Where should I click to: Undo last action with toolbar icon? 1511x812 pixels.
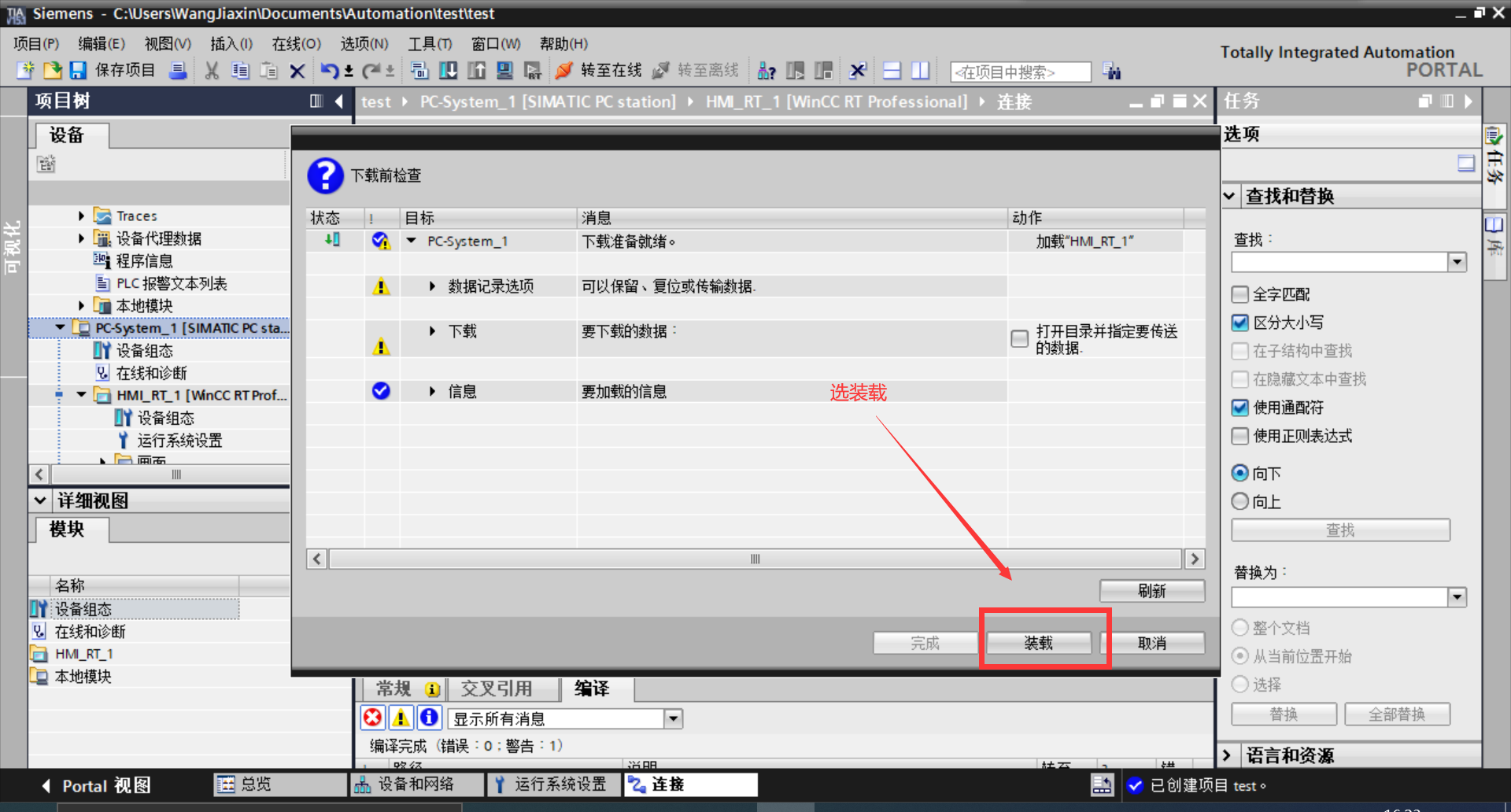(330, 71)
